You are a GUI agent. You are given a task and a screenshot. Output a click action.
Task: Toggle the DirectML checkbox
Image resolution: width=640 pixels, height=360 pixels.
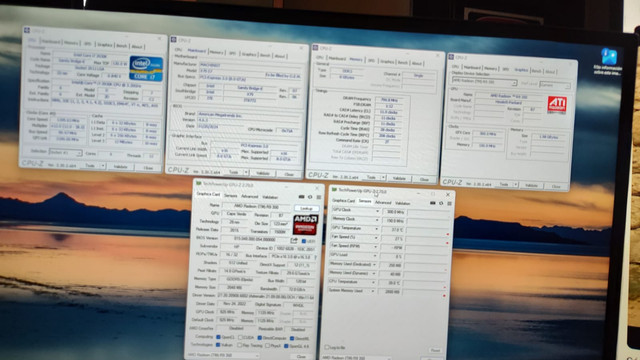coord(292,338)
